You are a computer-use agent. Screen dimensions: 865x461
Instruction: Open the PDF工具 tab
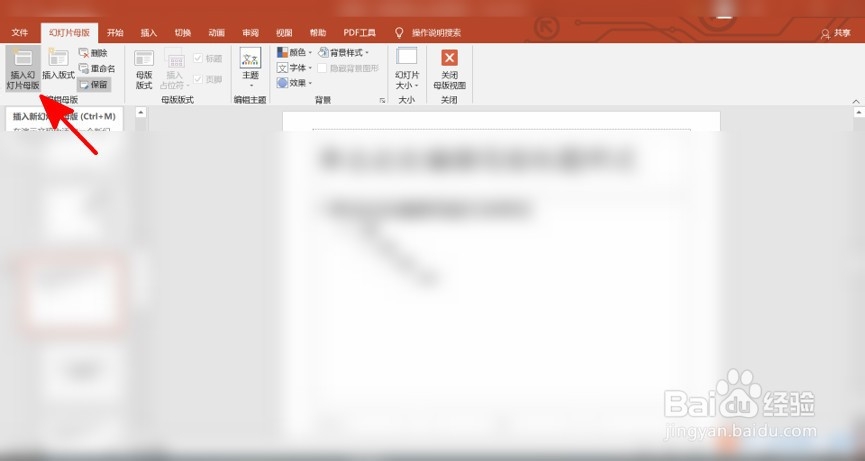click(x=360, y=33)
